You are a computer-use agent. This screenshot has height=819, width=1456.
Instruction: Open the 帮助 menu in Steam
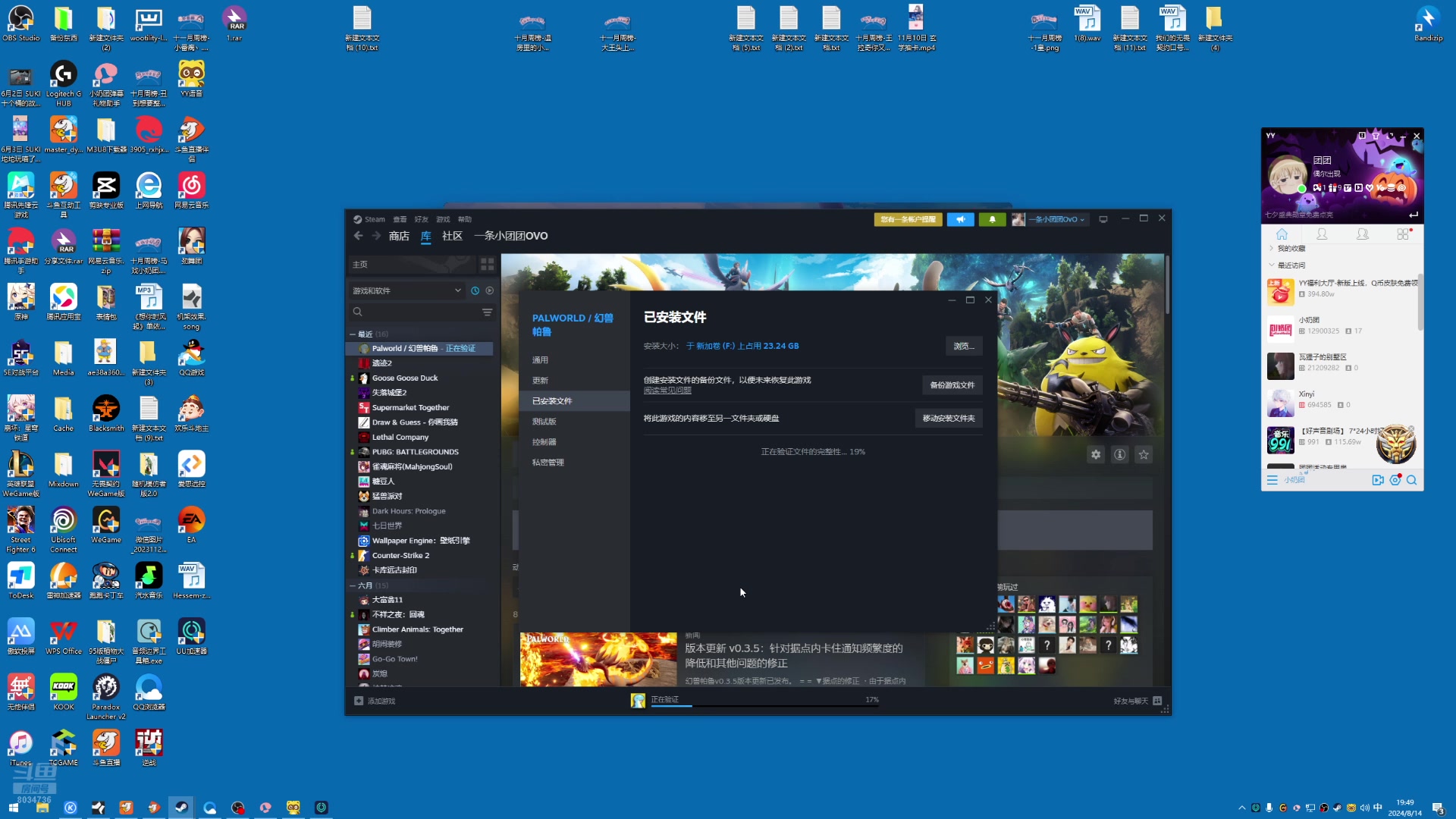[x=465, y=219]
